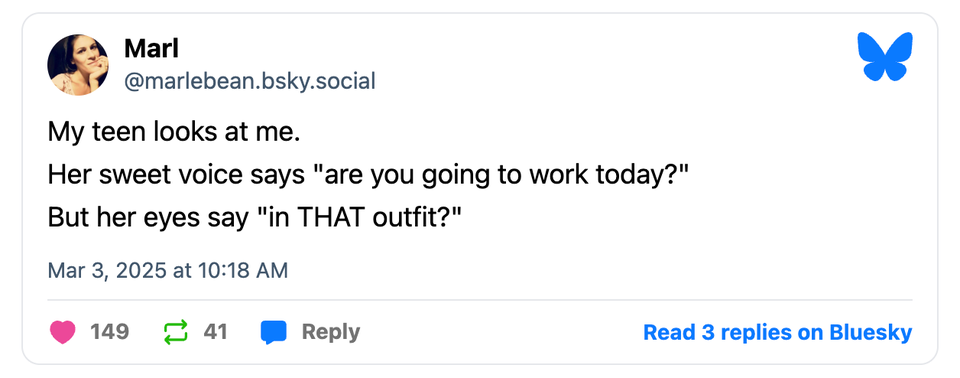Click the blue reply speech bubble icon
The height and width of the screenshot is (378, 960).
coord(273,332)
